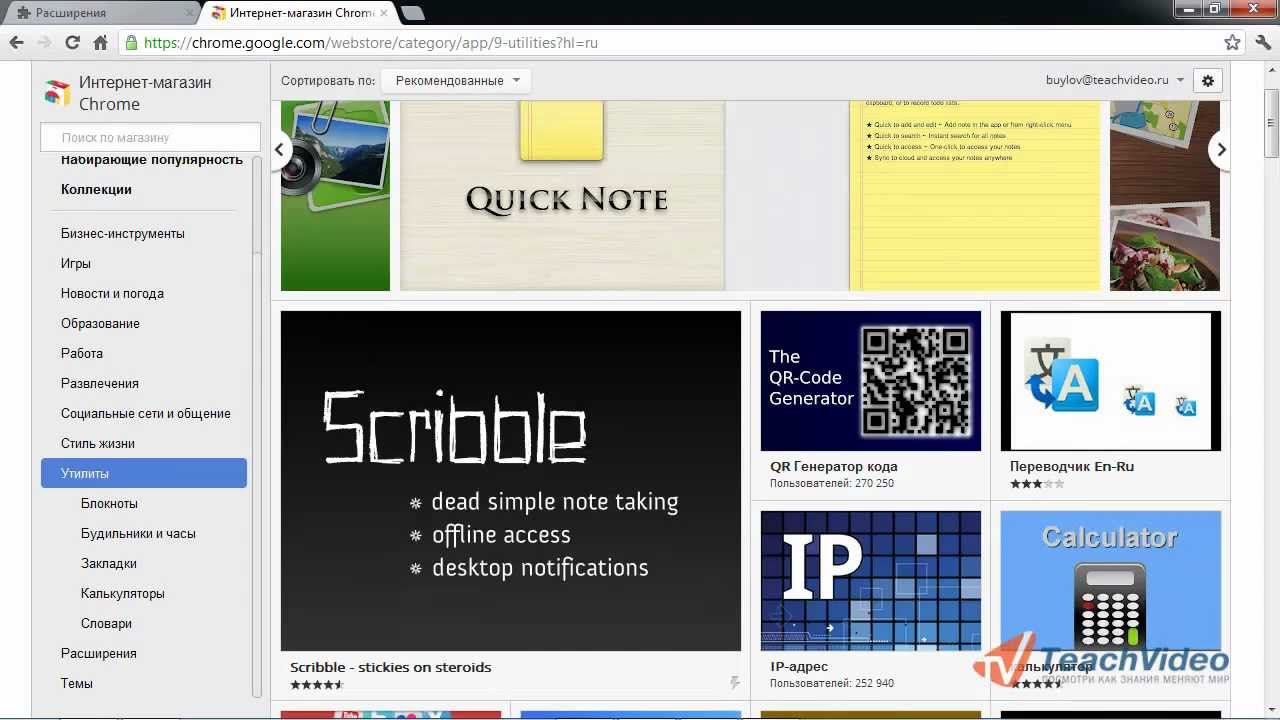Open the Темы sidebar section

point(77,684)
